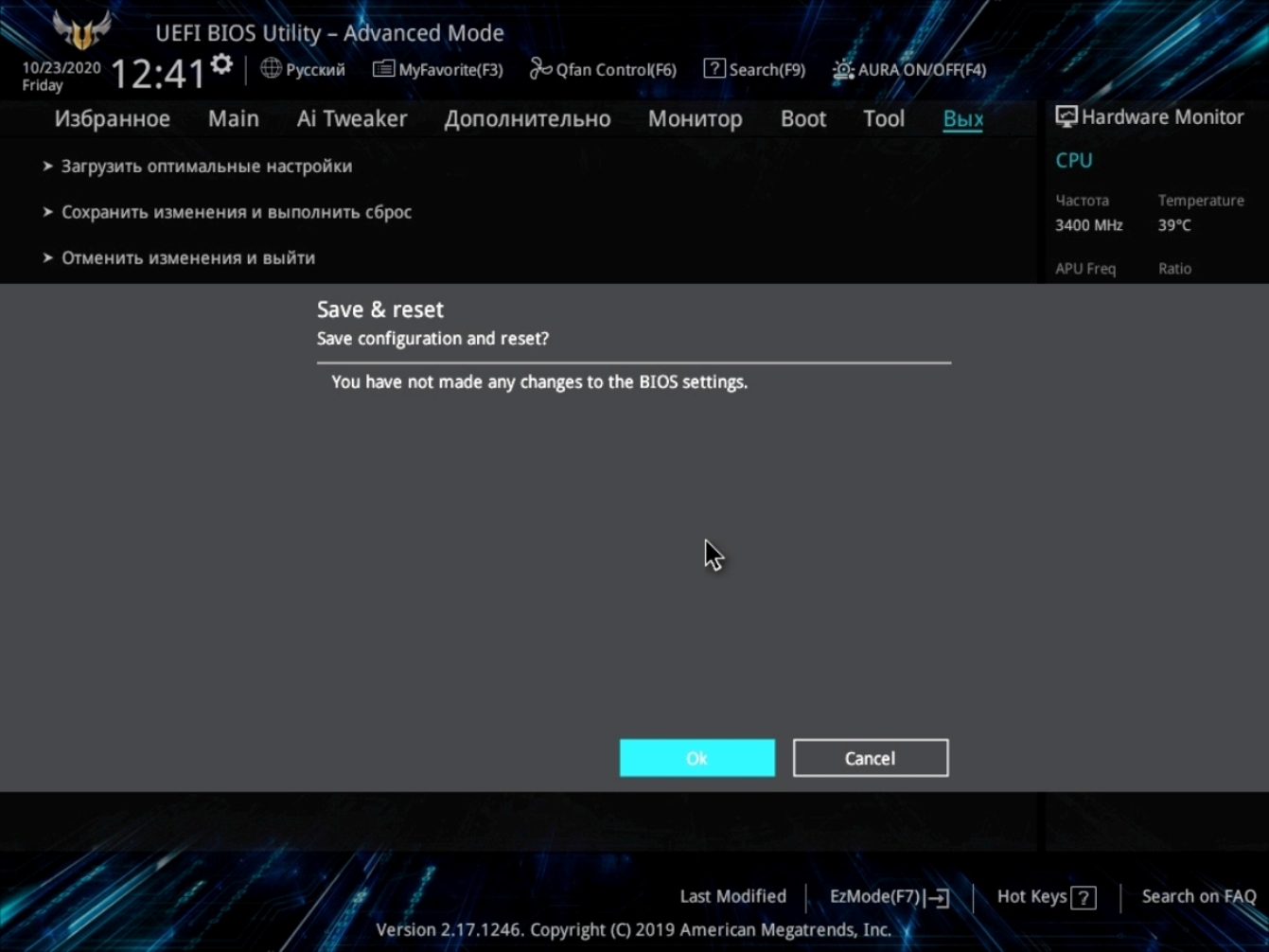
Task: Open Qfan Control fan icon
Action: click(540, 69)
